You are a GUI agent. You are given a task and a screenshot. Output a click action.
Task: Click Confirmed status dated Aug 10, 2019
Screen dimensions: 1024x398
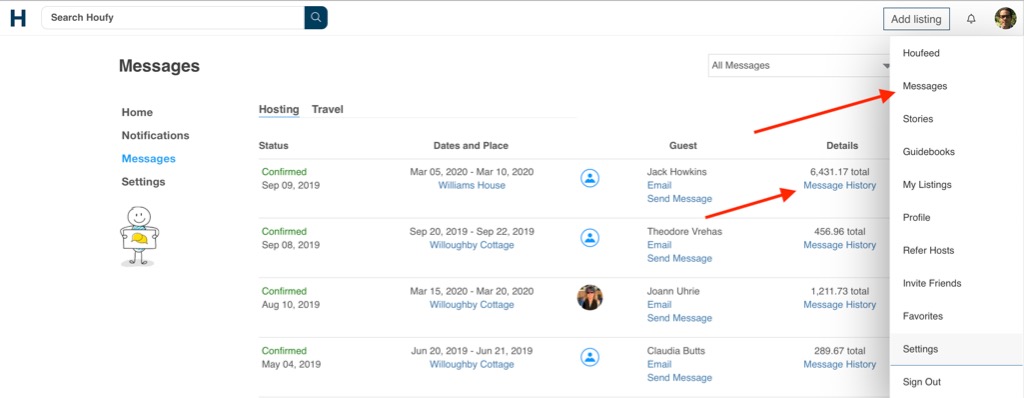pyautogui.click(x=284, y=291)
